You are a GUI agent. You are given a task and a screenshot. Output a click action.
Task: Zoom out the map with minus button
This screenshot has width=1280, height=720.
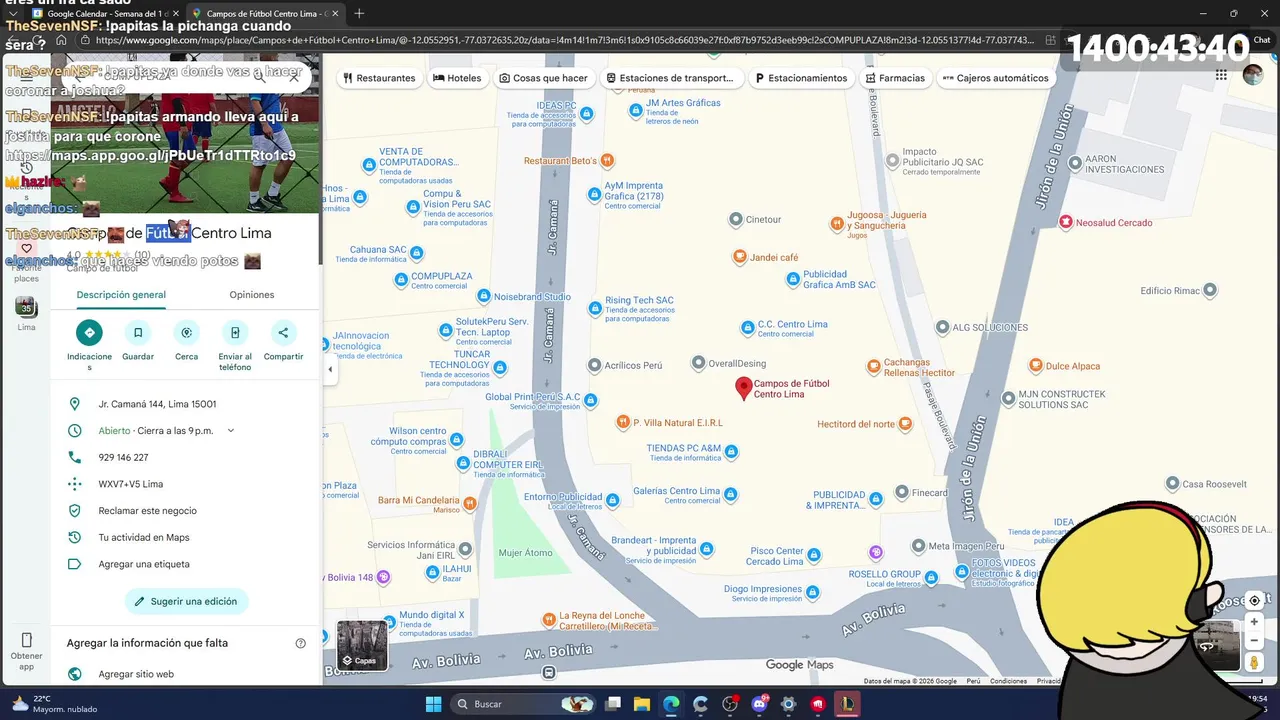(x=1254, y=640)
